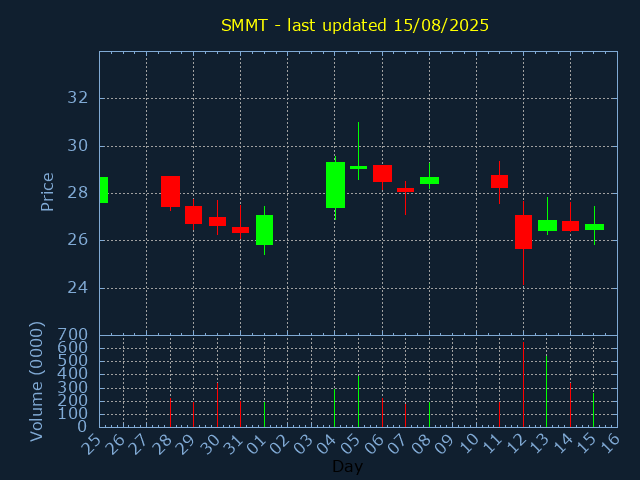This screenshot has height=480, width=640.
Task: Click the Day axis title at bottom
Action: pyautogui.click(x=347, y=466)
